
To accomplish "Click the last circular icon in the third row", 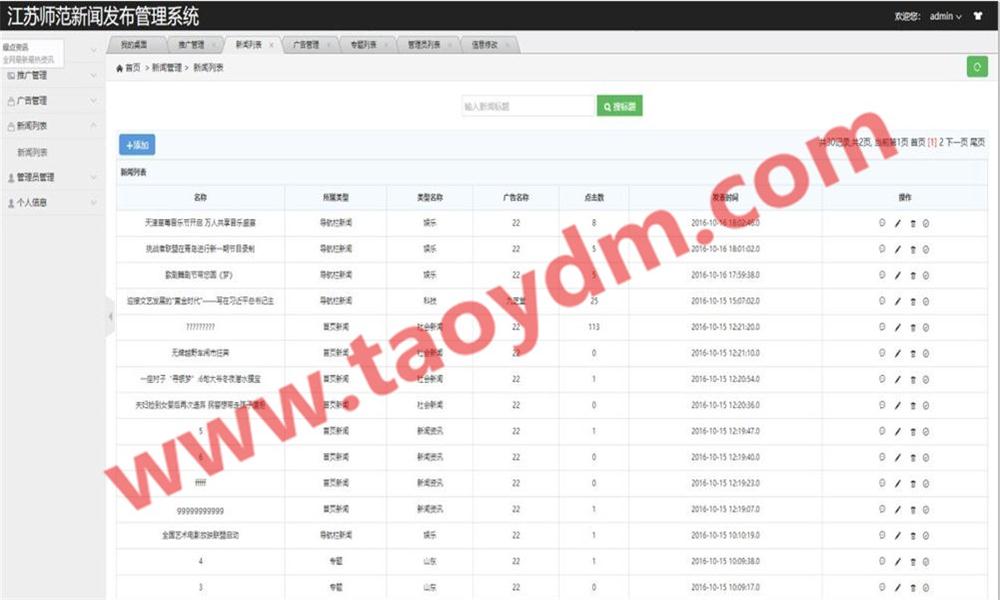I will [926, 275].
